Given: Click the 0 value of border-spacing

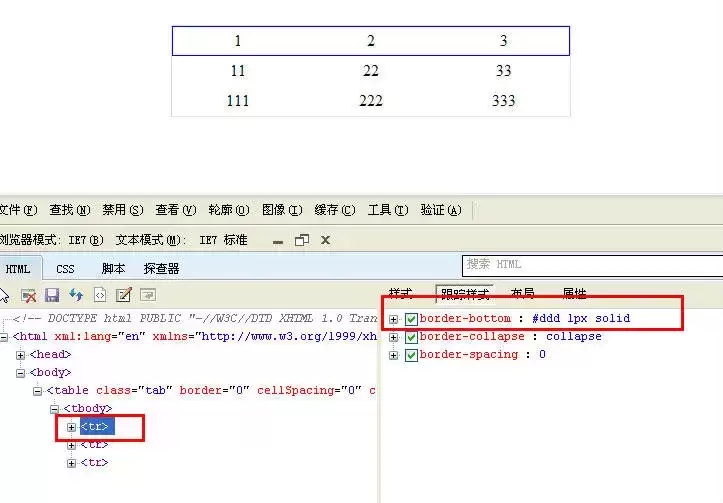Looking at the screenshot, I should (x=542, y=355).
